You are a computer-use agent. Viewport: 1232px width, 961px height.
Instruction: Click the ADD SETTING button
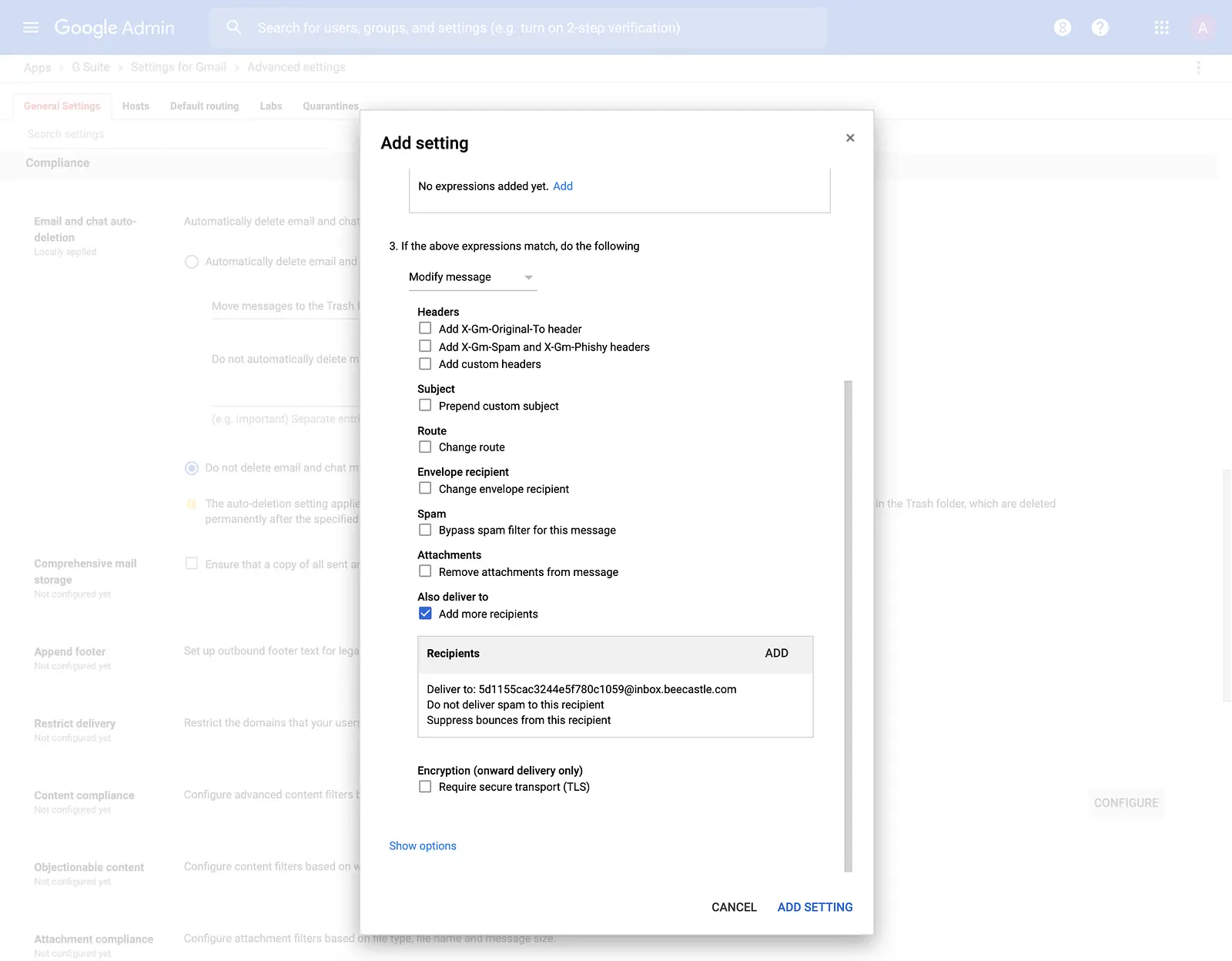(x=815, y=907)
